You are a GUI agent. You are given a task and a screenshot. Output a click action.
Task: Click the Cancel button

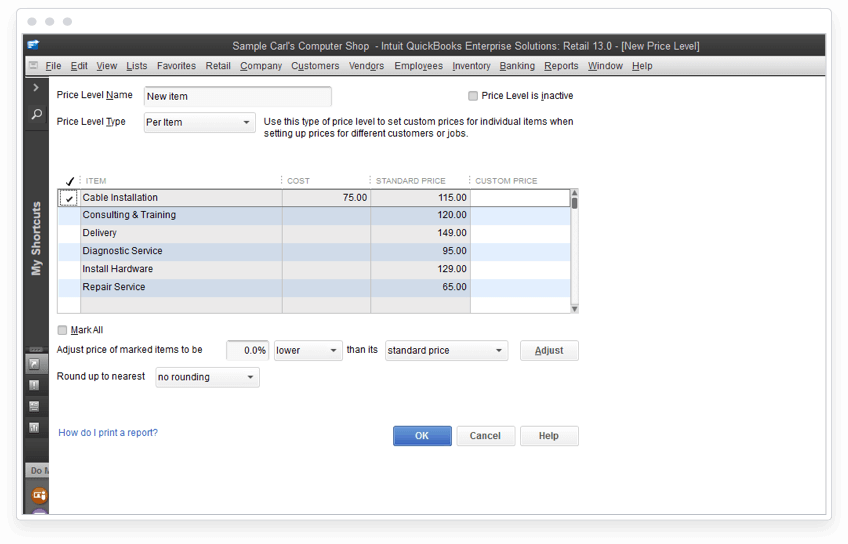coord(485,436)
